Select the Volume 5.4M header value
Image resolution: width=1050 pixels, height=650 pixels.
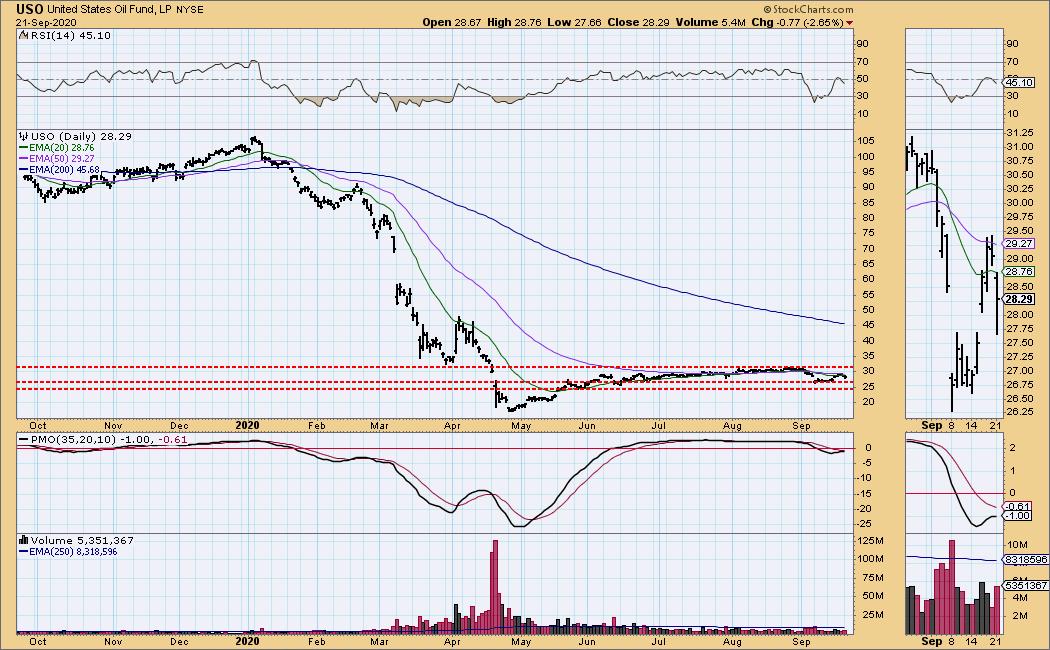(x=710, y=22)
